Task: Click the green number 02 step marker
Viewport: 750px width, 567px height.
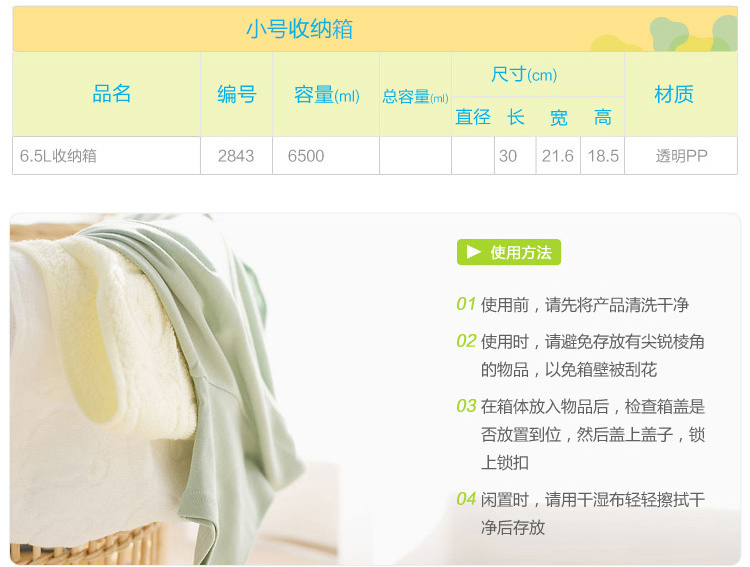Action: coord(466,341)
